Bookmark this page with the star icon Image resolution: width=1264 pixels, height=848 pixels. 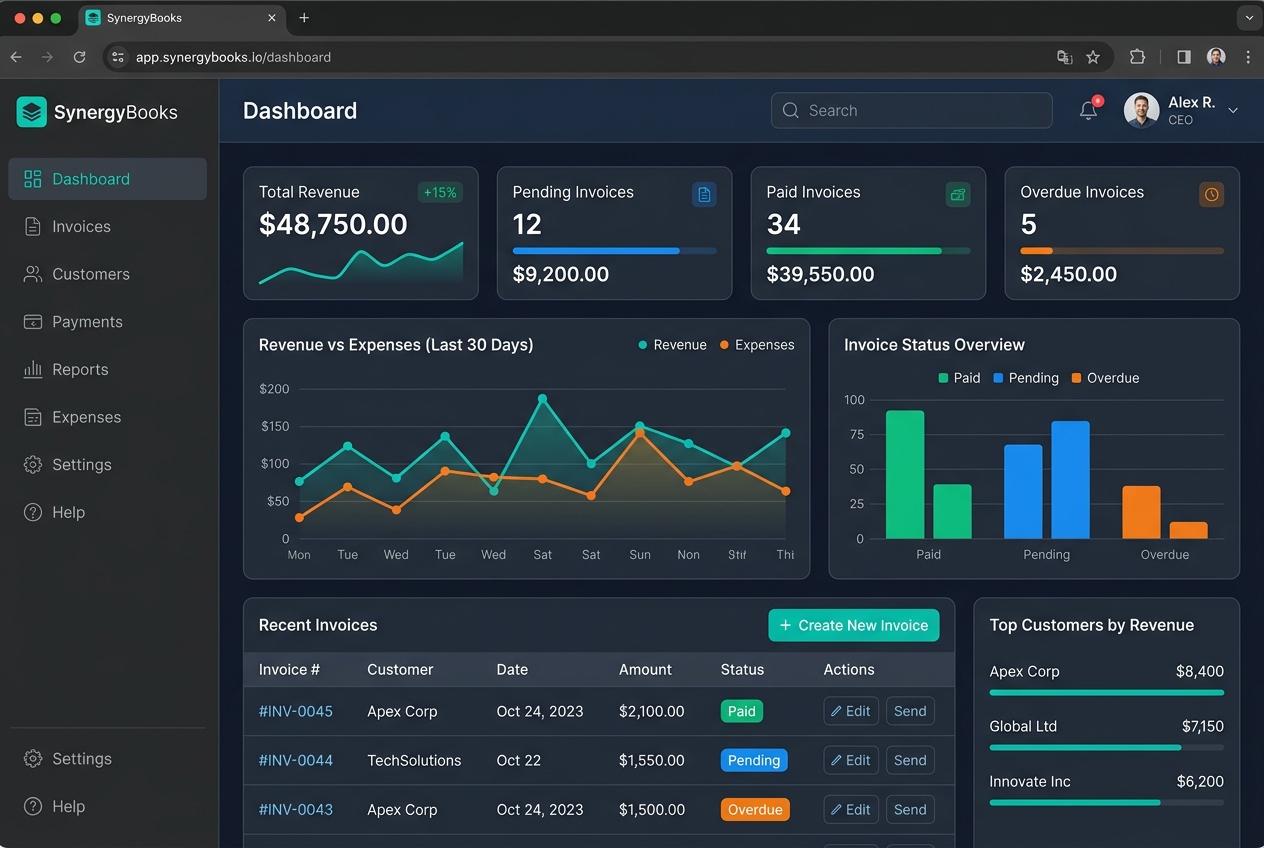(x=1093, y=57)
